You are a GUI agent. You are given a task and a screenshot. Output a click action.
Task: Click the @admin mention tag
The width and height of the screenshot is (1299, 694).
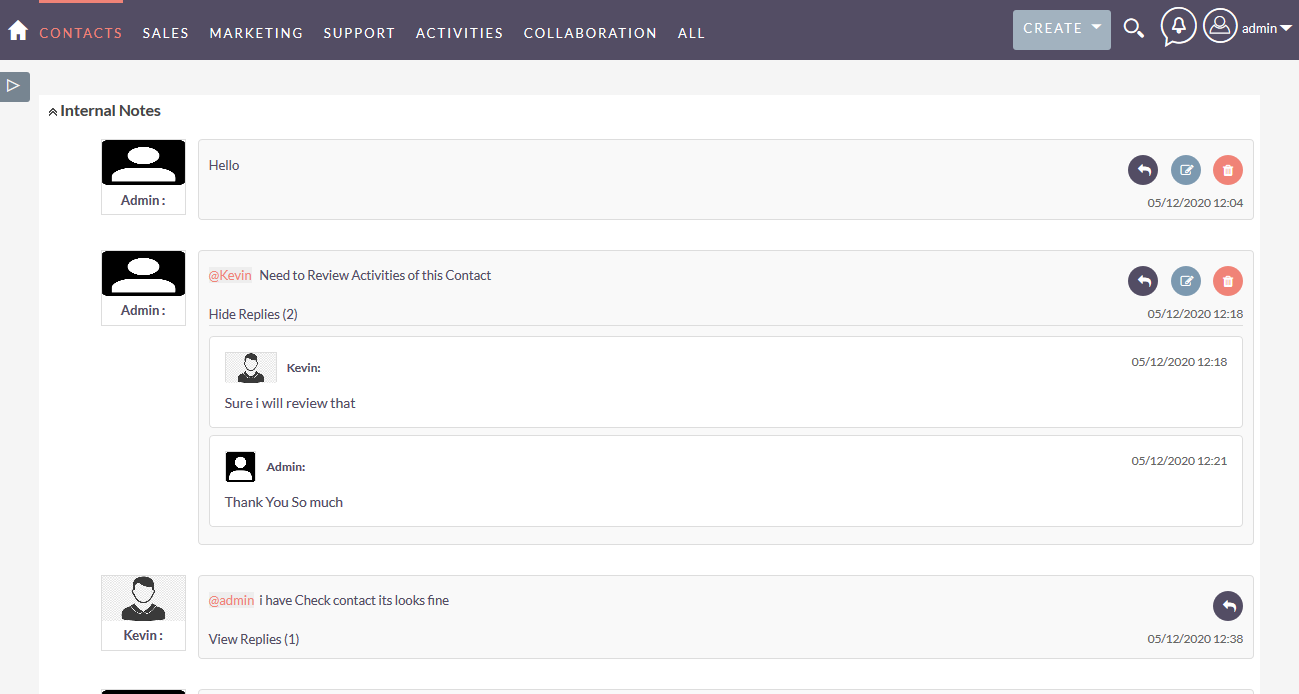(231, 600)
